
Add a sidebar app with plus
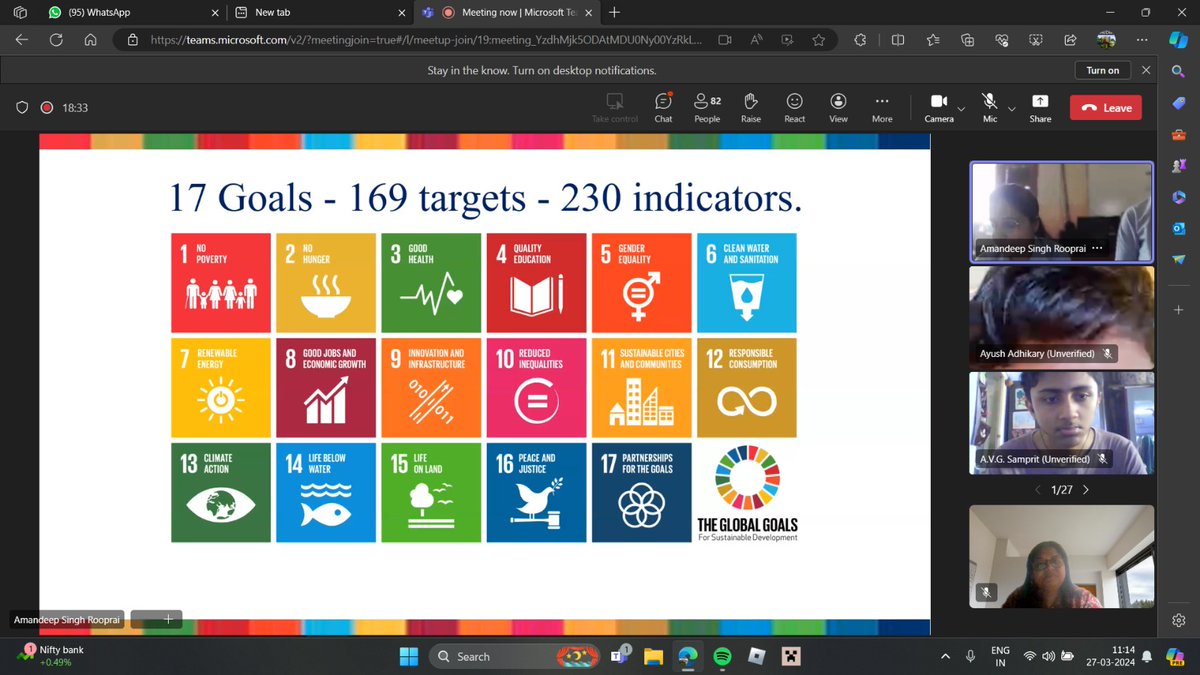1178,310
